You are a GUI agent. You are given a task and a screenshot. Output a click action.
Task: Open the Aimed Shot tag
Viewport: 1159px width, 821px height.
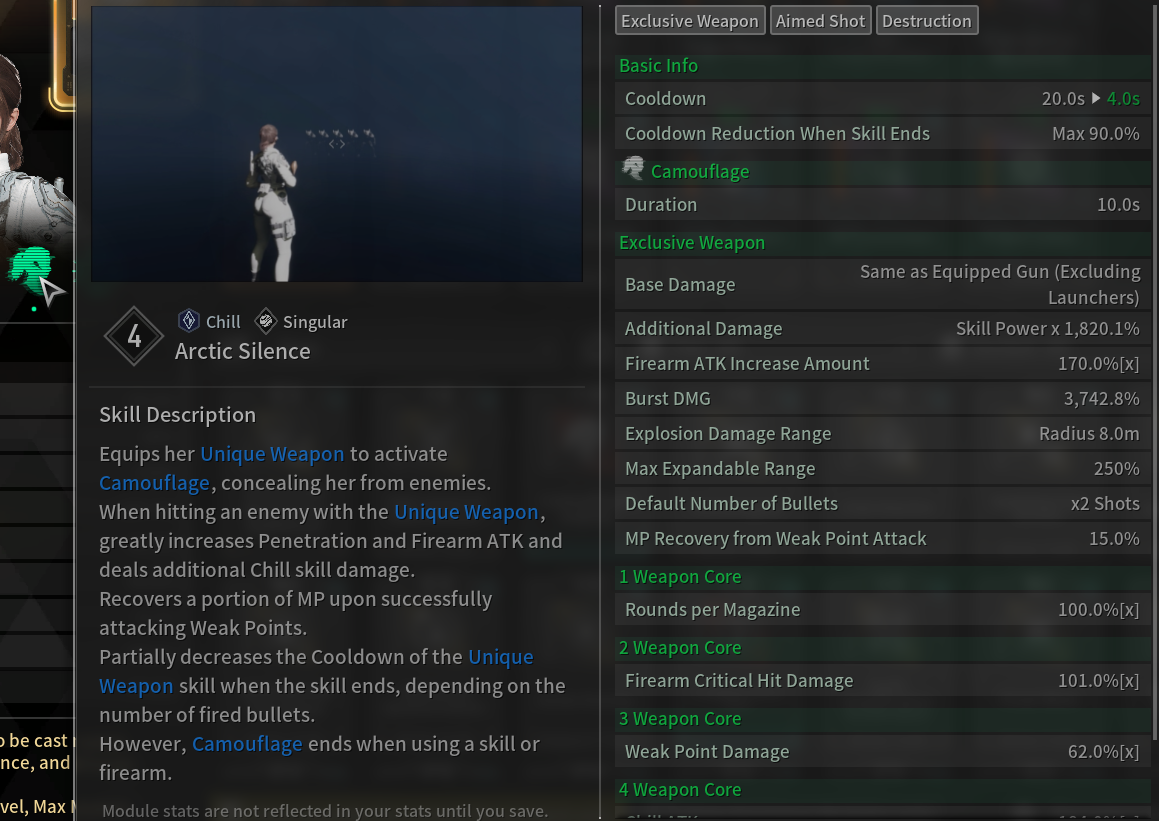click(x=820, y=21)
